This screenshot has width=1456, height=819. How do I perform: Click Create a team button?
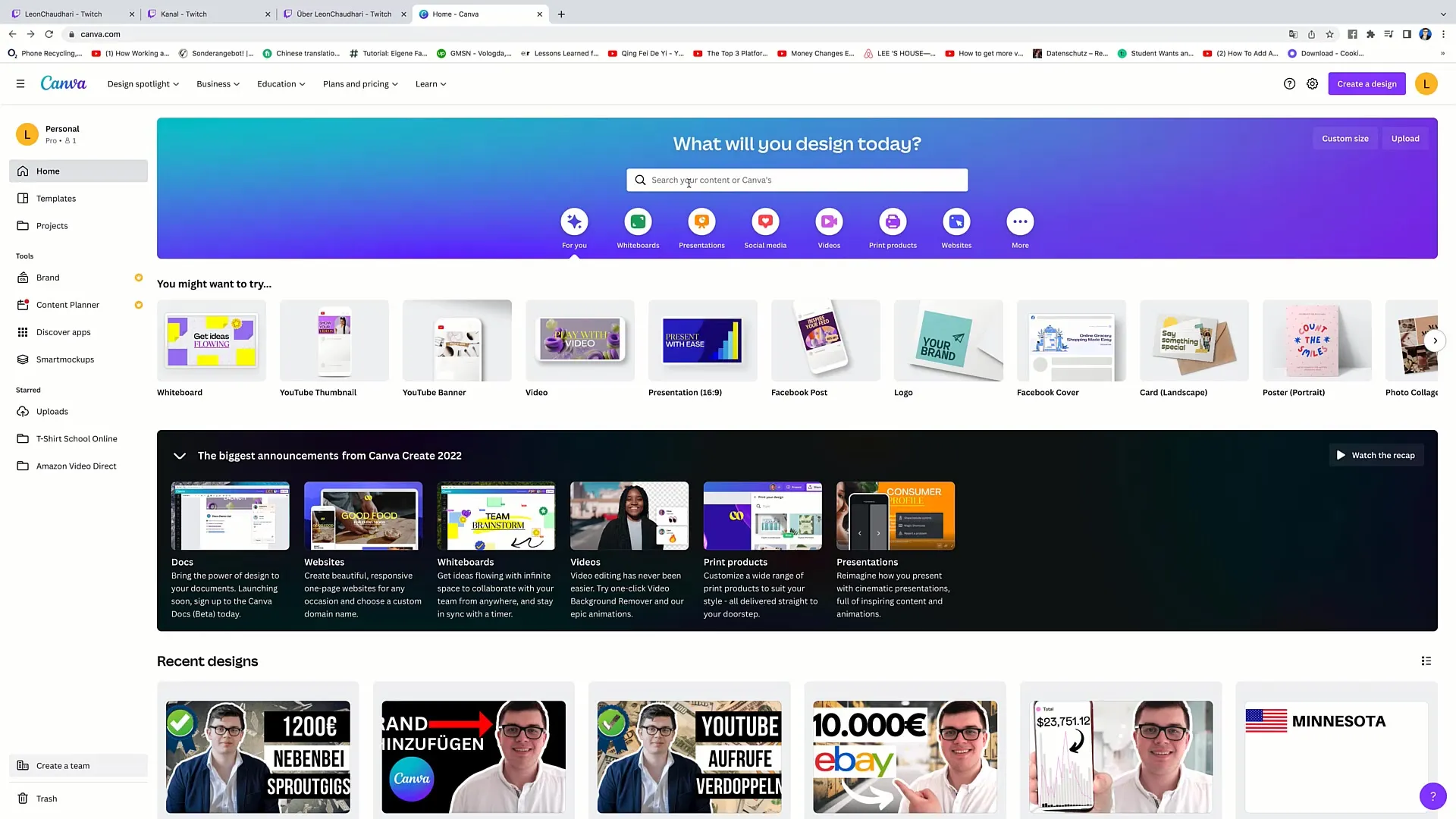[78, 766]
